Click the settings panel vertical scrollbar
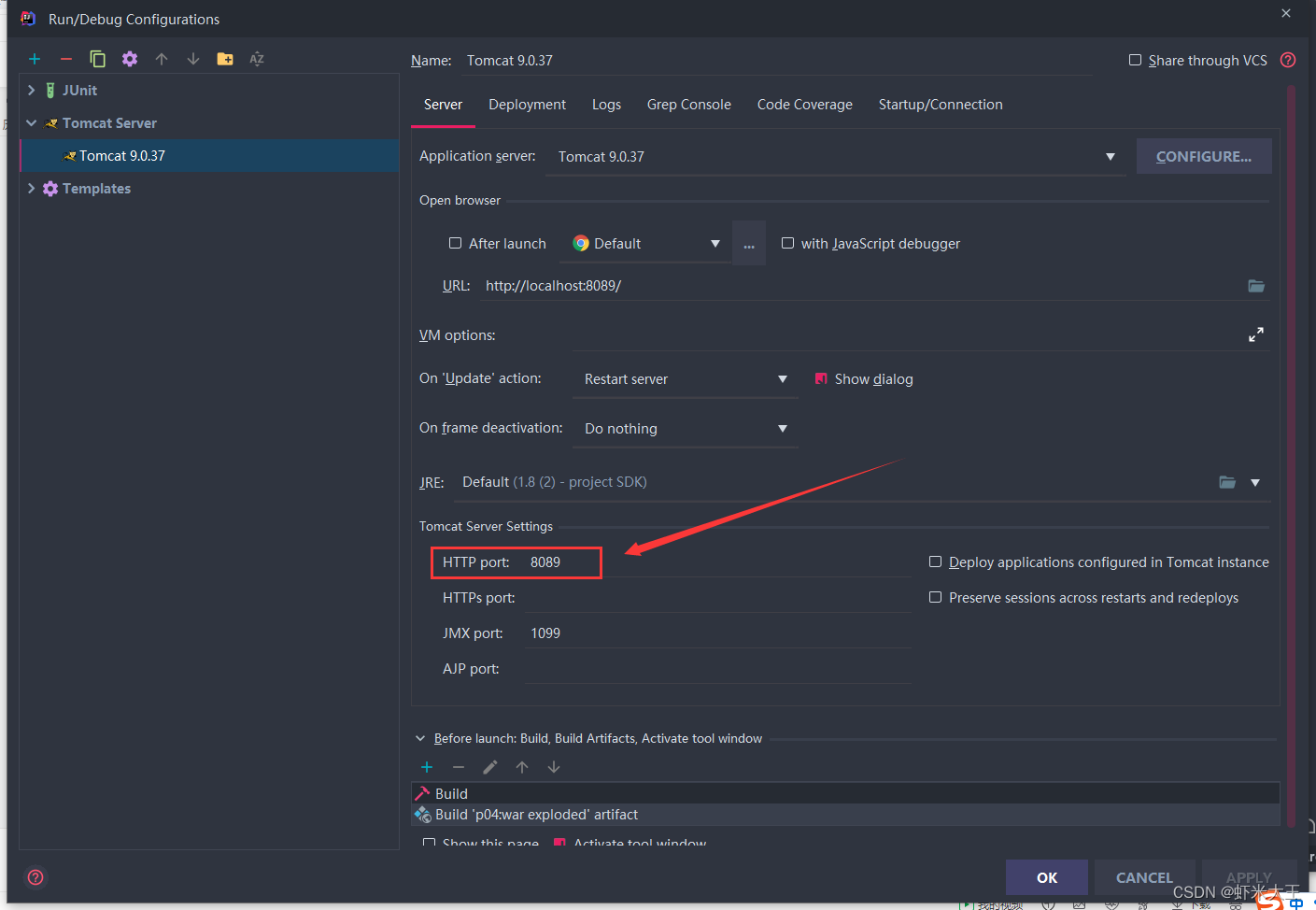This screenshot has height=910, width=1316. (x=1291, y=458)
